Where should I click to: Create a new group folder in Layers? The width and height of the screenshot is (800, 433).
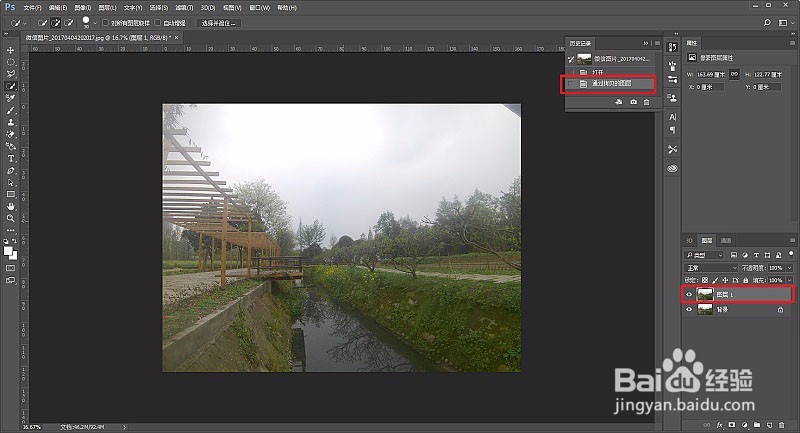[757, 425]
